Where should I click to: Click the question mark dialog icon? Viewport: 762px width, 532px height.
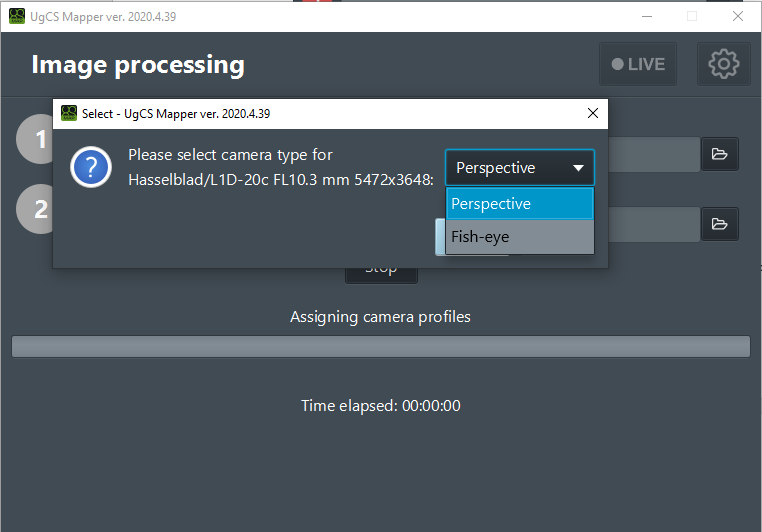point(91,167)
